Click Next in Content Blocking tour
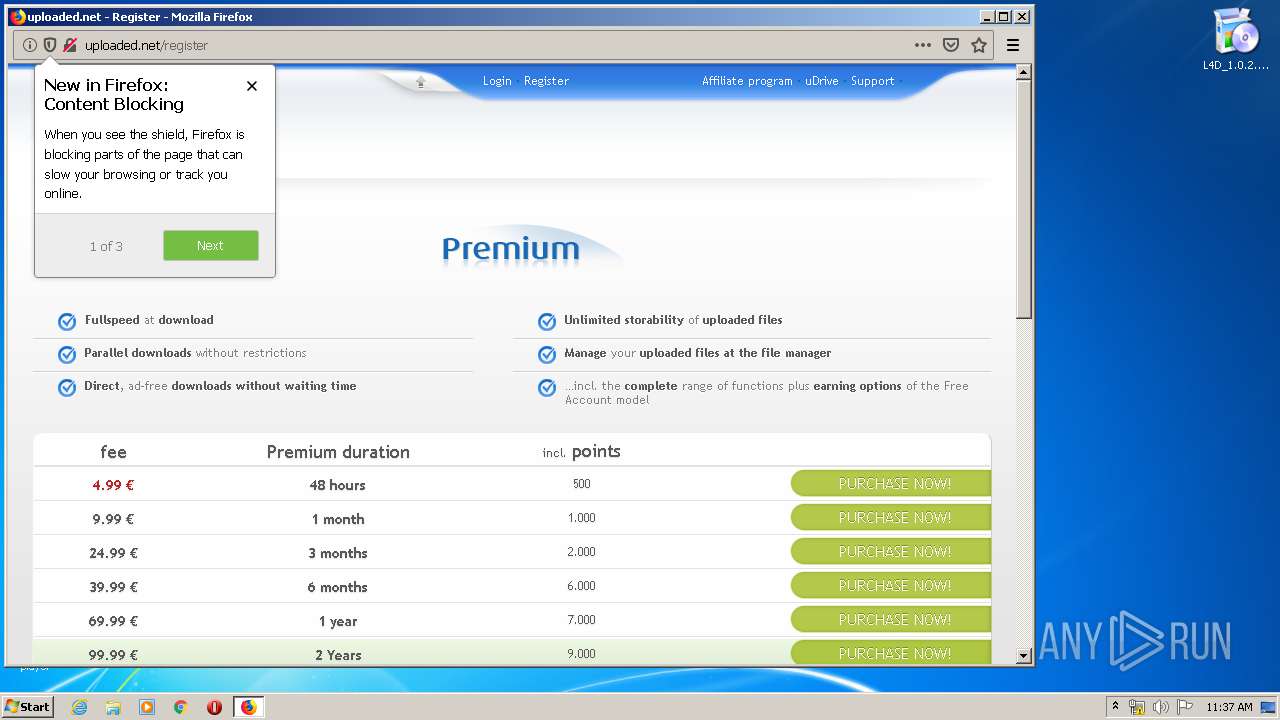The height and width of the screenshot is (720, 1280). (211, 246)
